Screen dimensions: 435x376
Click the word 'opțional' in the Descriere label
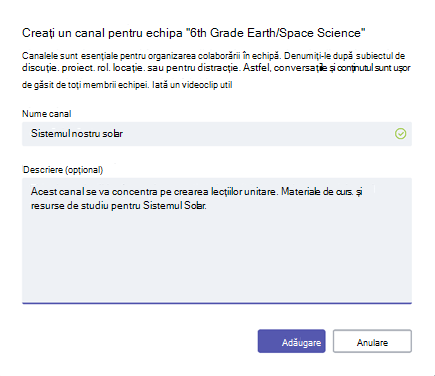tap(84, 170)
